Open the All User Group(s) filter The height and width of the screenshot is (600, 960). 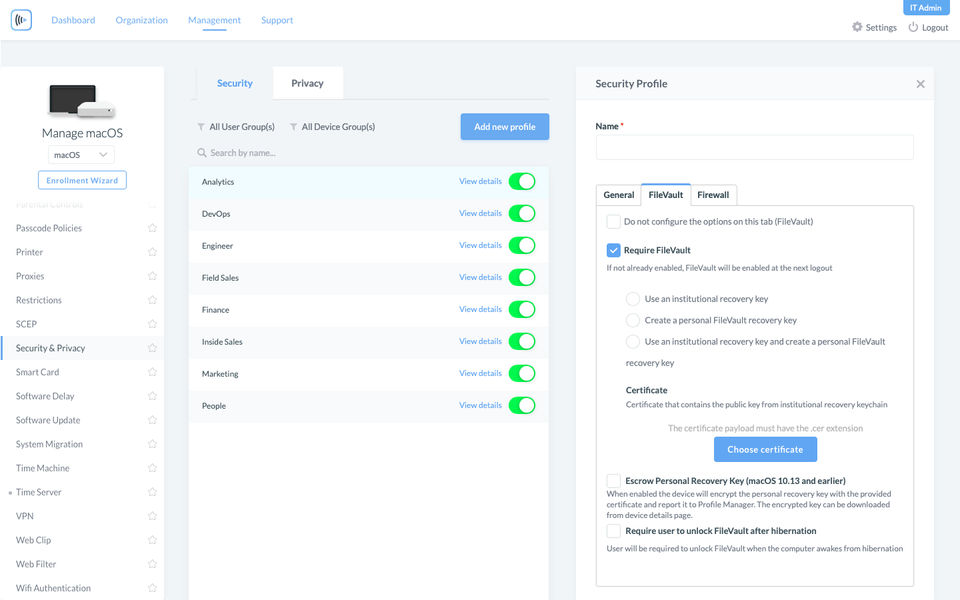point(236,127)
